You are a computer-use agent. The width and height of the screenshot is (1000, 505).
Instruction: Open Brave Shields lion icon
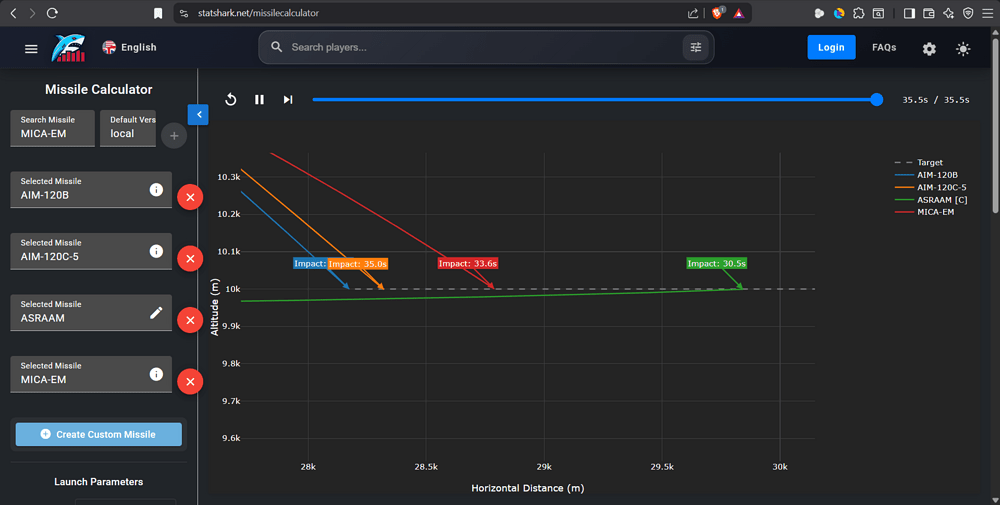tap(717, 13)
